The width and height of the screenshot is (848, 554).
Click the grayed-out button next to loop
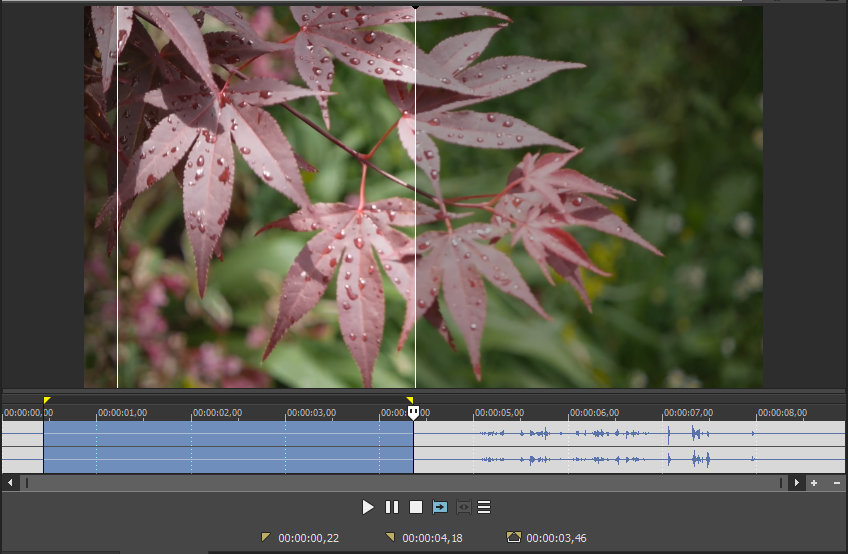[x=463, y=507]
